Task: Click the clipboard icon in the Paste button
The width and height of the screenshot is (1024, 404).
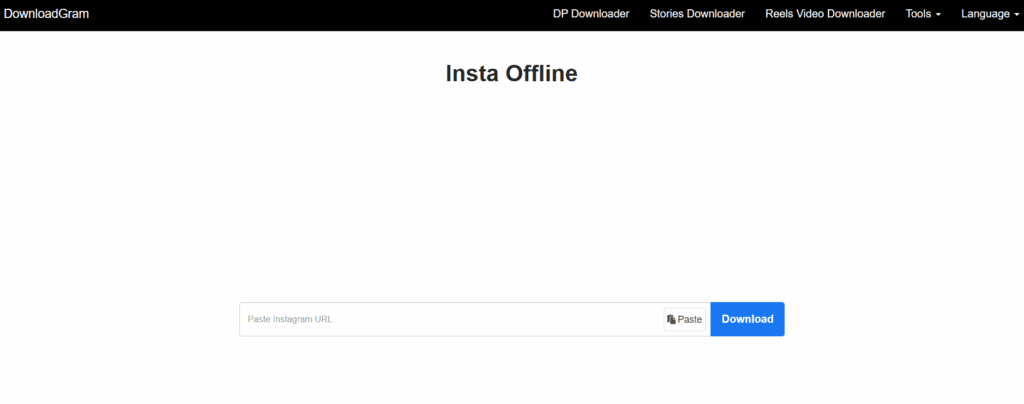Action: [x=671, y=319]
